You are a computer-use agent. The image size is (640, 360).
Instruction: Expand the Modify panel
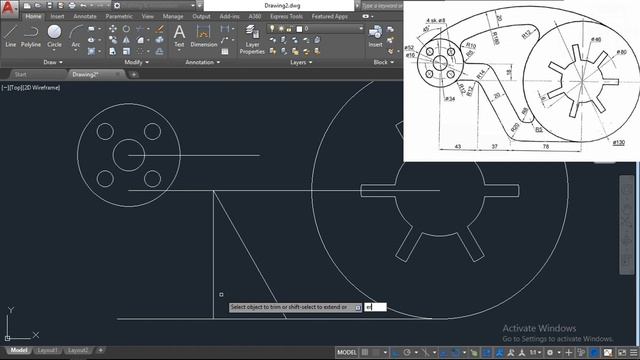[136, 62]
